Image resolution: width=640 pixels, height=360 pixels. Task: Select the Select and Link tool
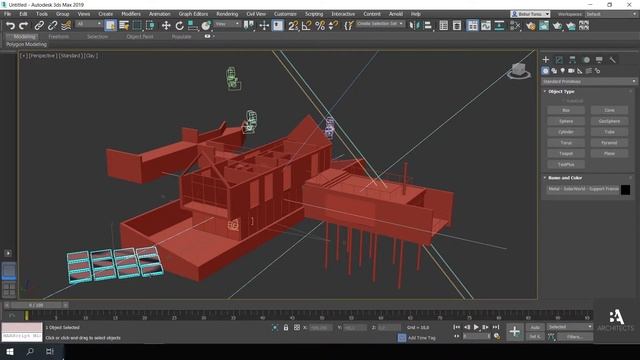coord(39,26)
